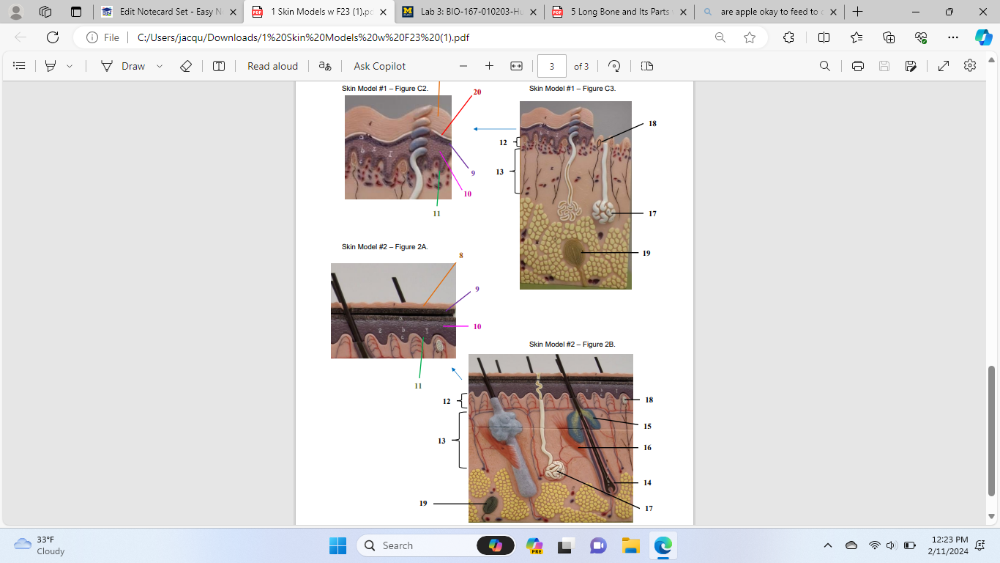Expand the Draw tool options dropdown
This screenshot has height=563, width=1000.
pyautogui.click(x=159, y=66)
